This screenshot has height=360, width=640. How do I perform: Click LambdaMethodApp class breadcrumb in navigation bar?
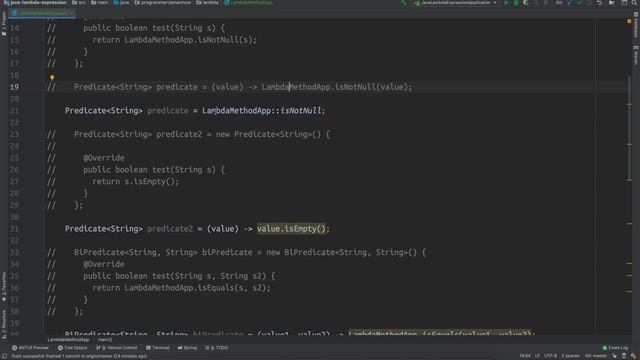[248, 3]
